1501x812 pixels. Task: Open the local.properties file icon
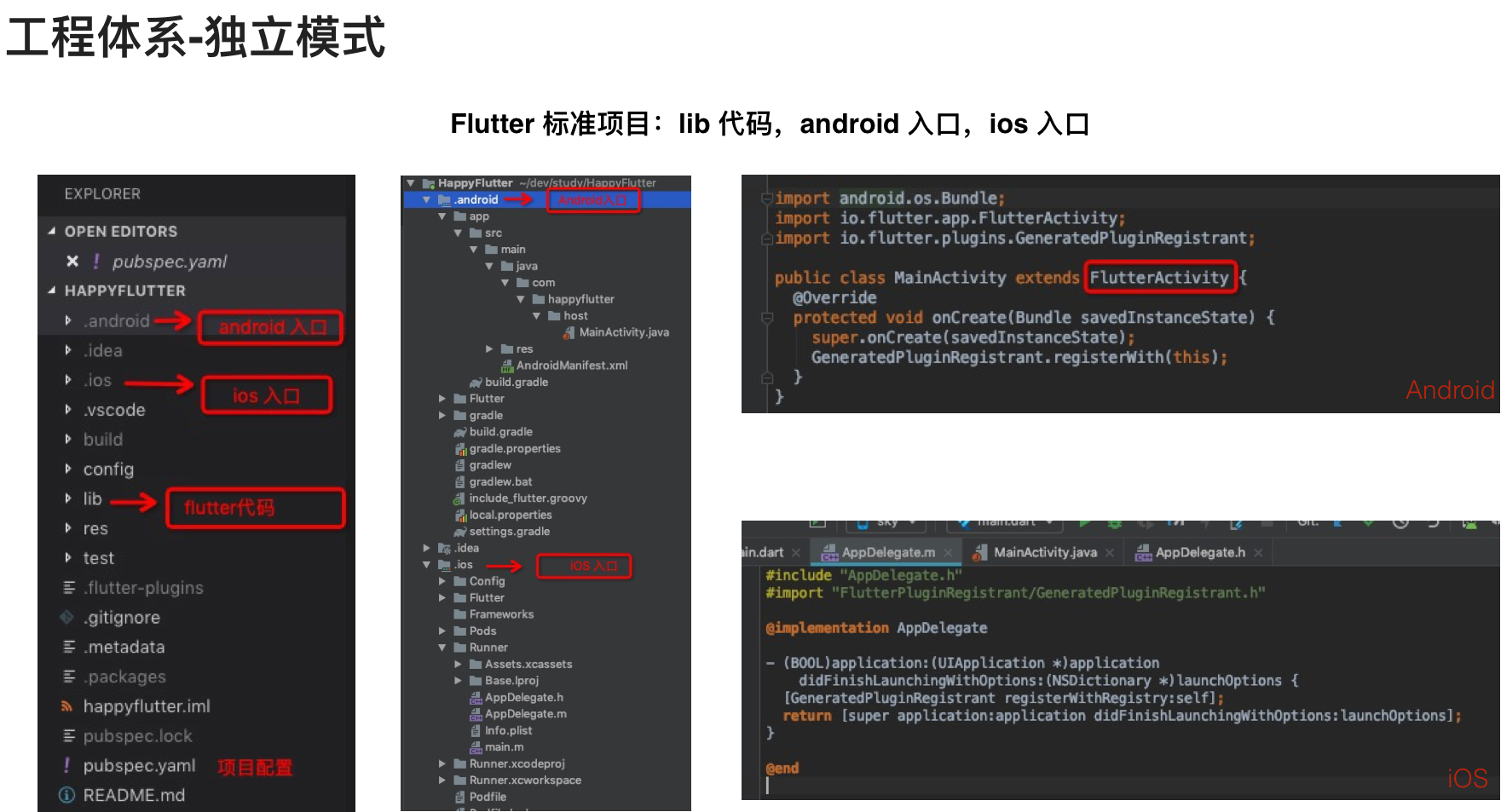pos(460,515)
